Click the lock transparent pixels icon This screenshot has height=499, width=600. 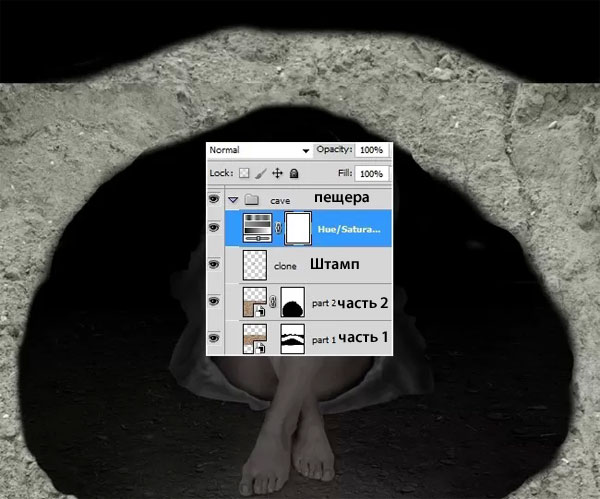pos(243,173)
